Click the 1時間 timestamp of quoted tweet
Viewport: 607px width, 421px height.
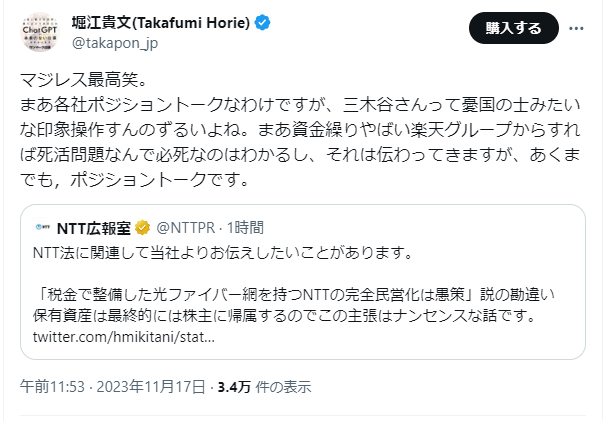(x=245, y=228)
